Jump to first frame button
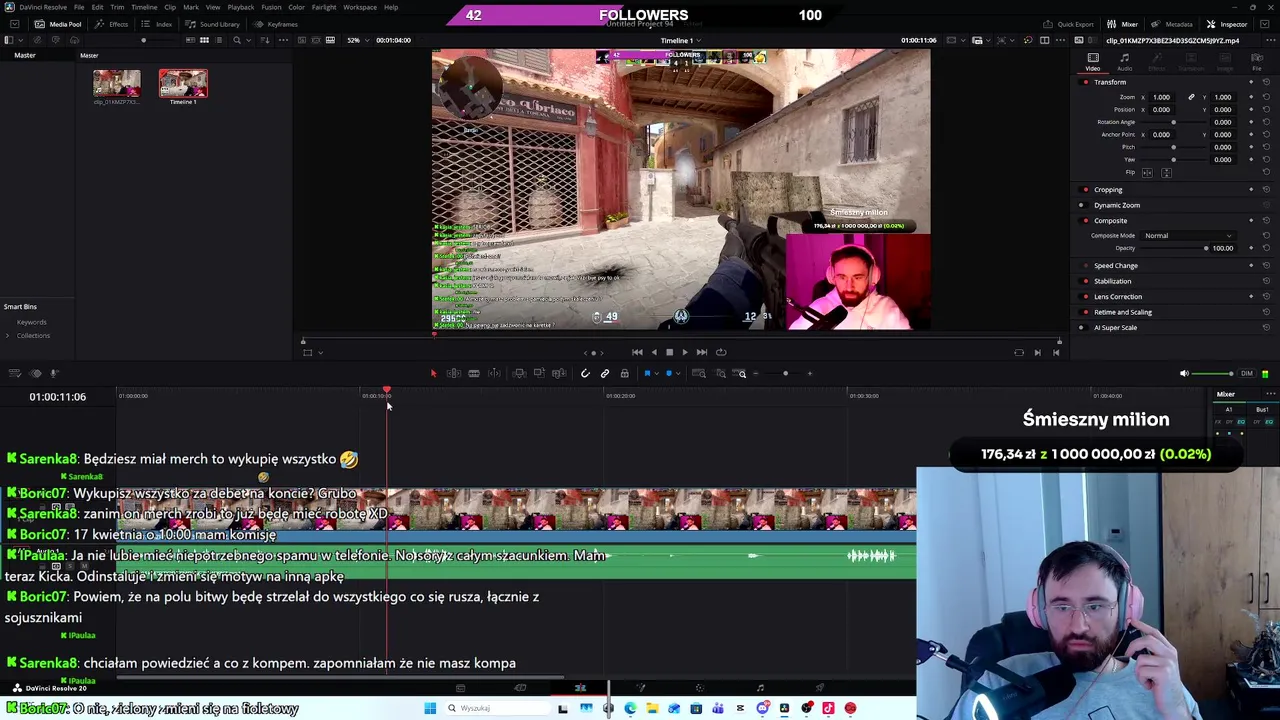The height and width of the screenshot is (720, 1280). [637, 352]
